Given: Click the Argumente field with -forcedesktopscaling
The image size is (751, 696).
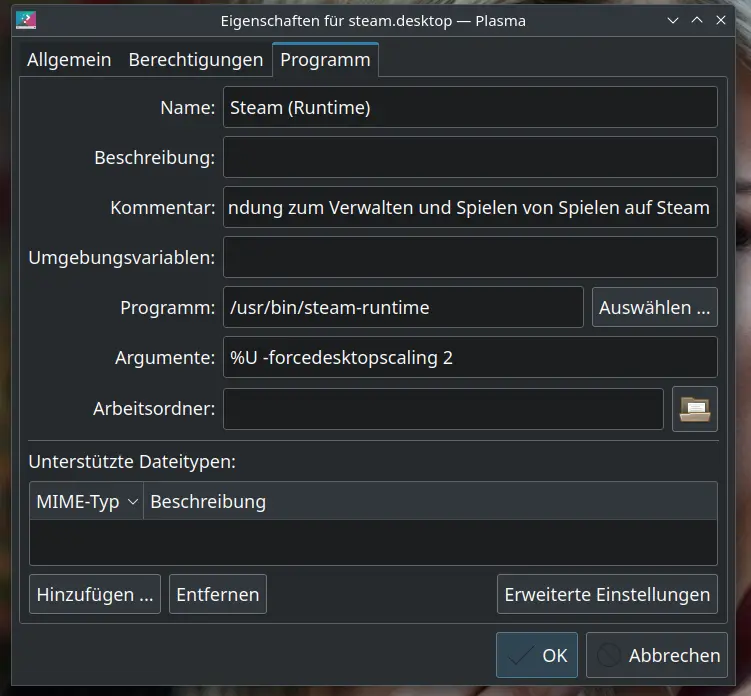Looking at the screenshot, I should (x=469, y=358).
